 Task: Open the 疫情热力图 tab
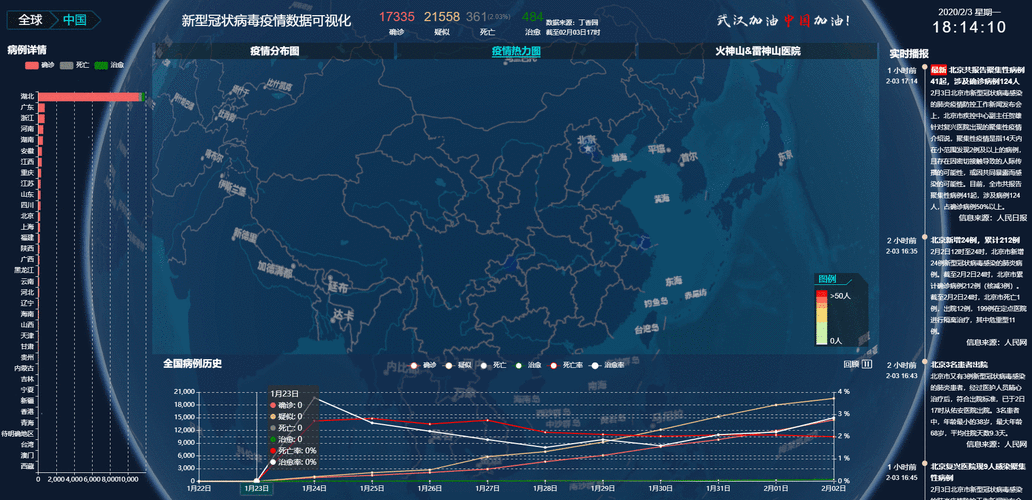click(516, 50)
